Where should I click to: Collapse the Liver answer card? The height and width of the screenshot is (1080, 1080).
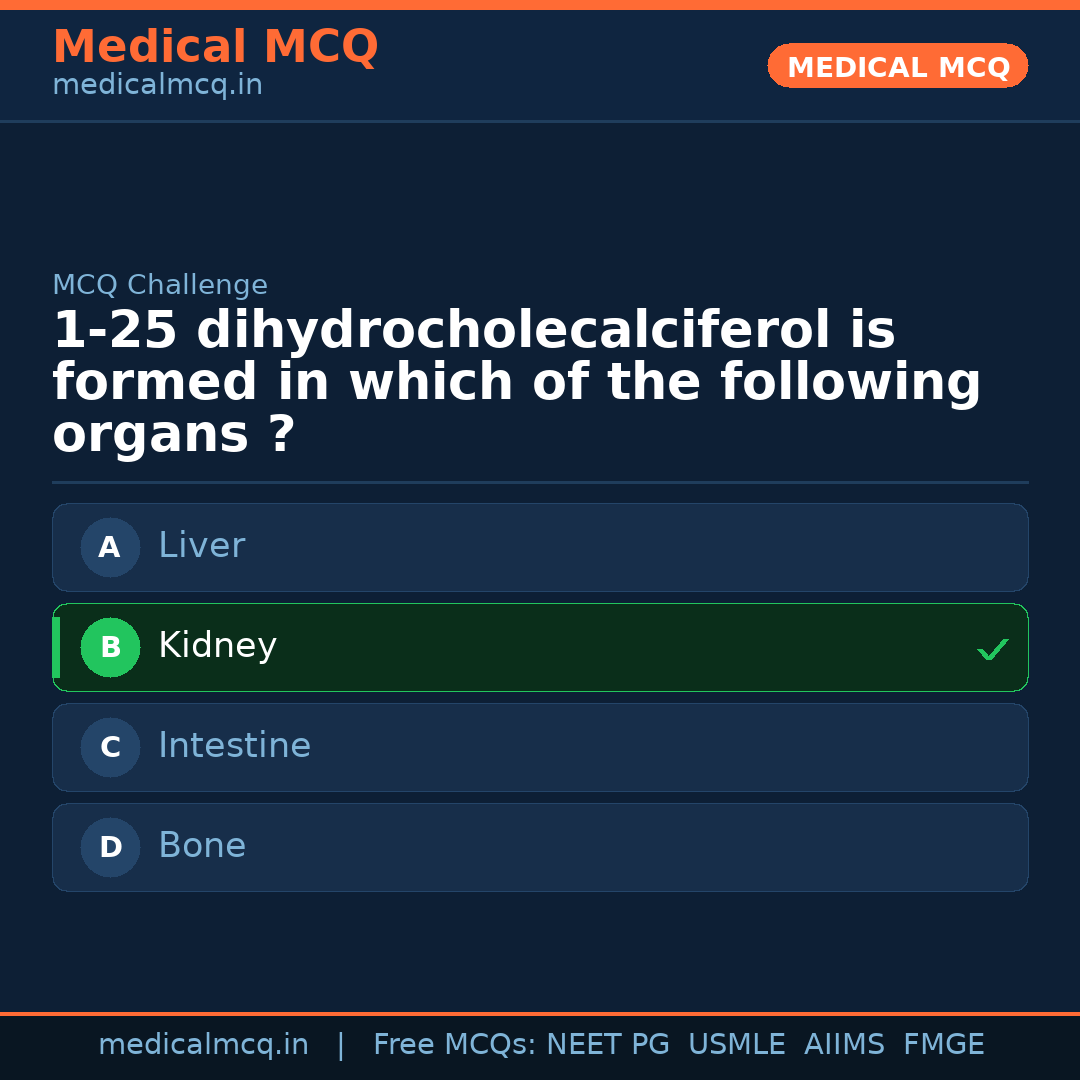coord(540,547)
